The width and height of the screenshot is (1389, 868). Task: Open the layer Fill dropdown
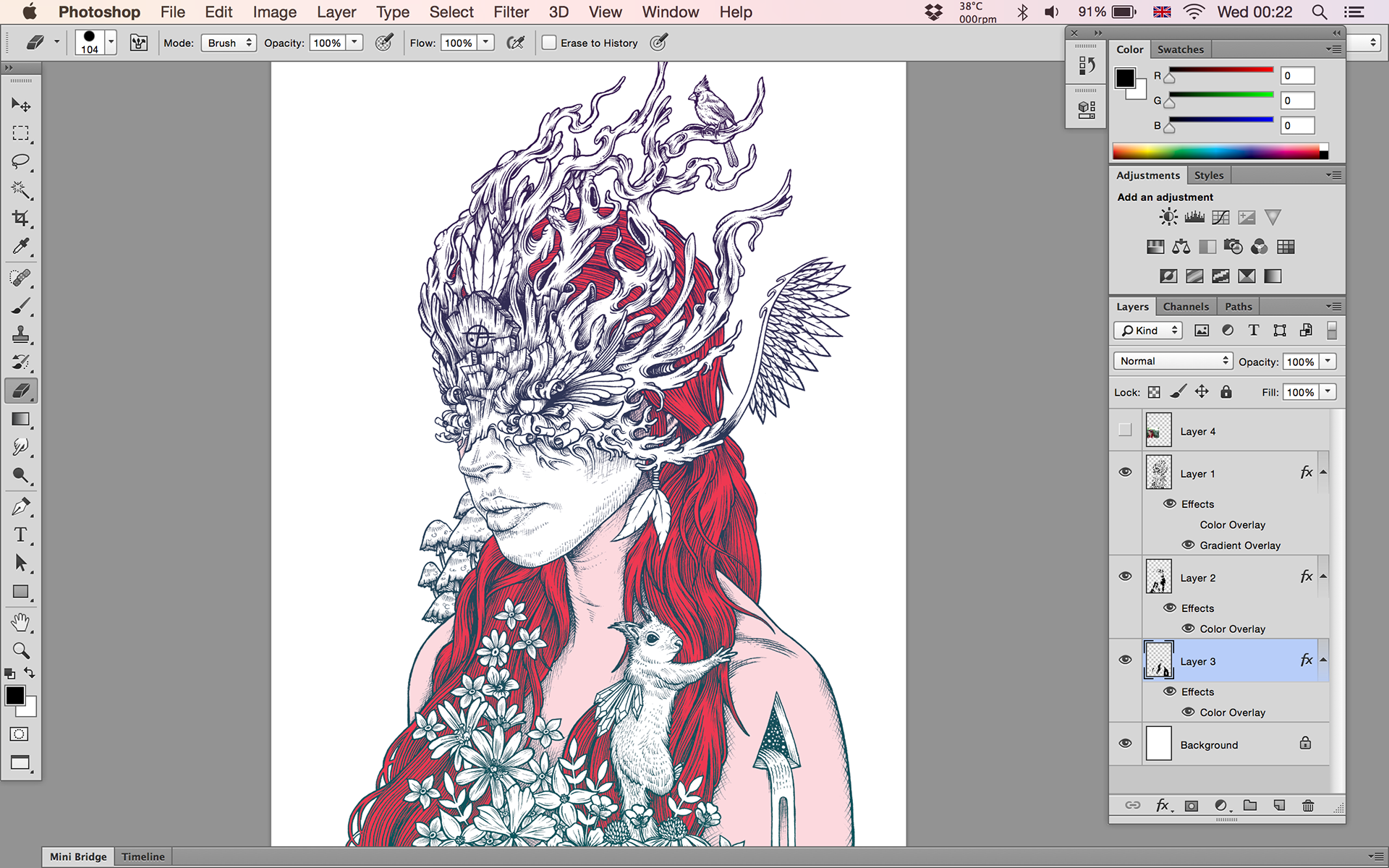[1328, 391]
